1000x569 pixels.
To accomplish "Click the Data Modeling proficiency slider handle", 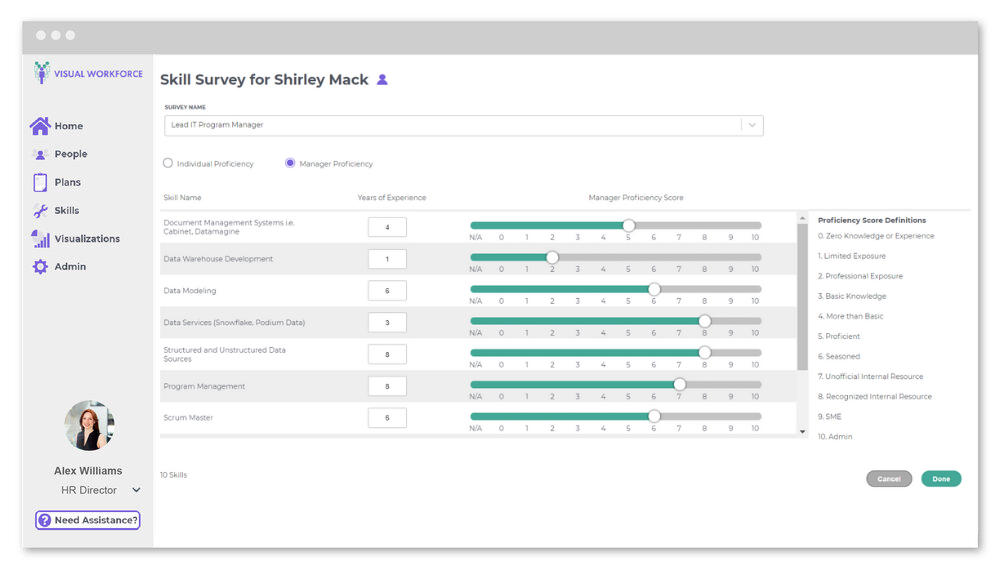I will (x=654, y=289).
